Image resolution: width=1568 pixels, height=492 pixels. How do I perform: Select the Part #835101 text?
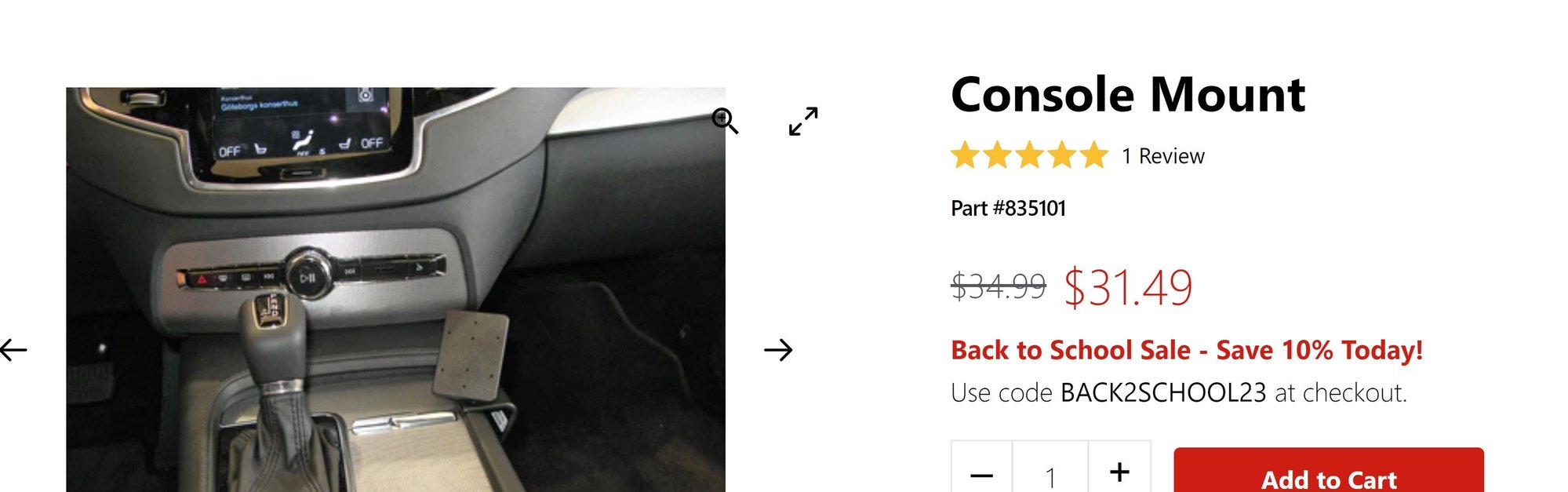[1008, 208]
